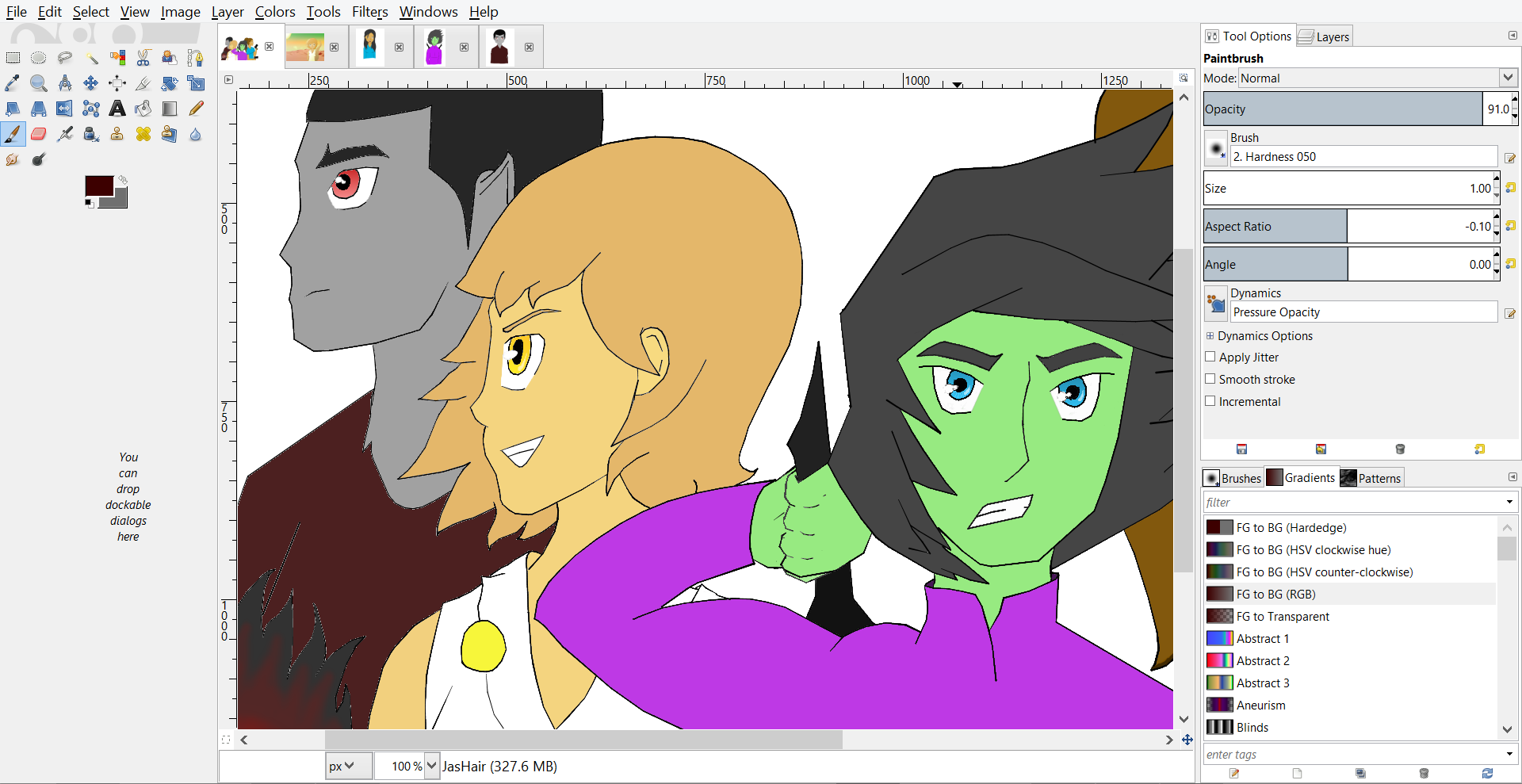Select the Blend gradient tool
Viewport: 1522px width, 784px height.
(170, 109)
